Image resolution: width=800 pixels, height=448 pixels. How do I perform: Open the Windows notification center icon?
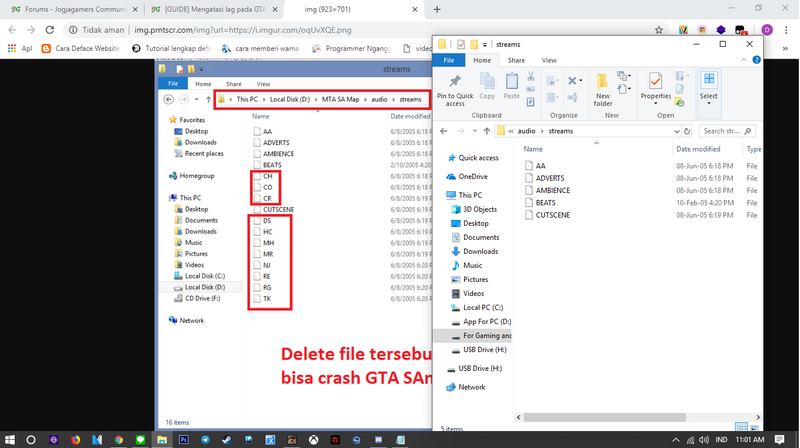779,439
